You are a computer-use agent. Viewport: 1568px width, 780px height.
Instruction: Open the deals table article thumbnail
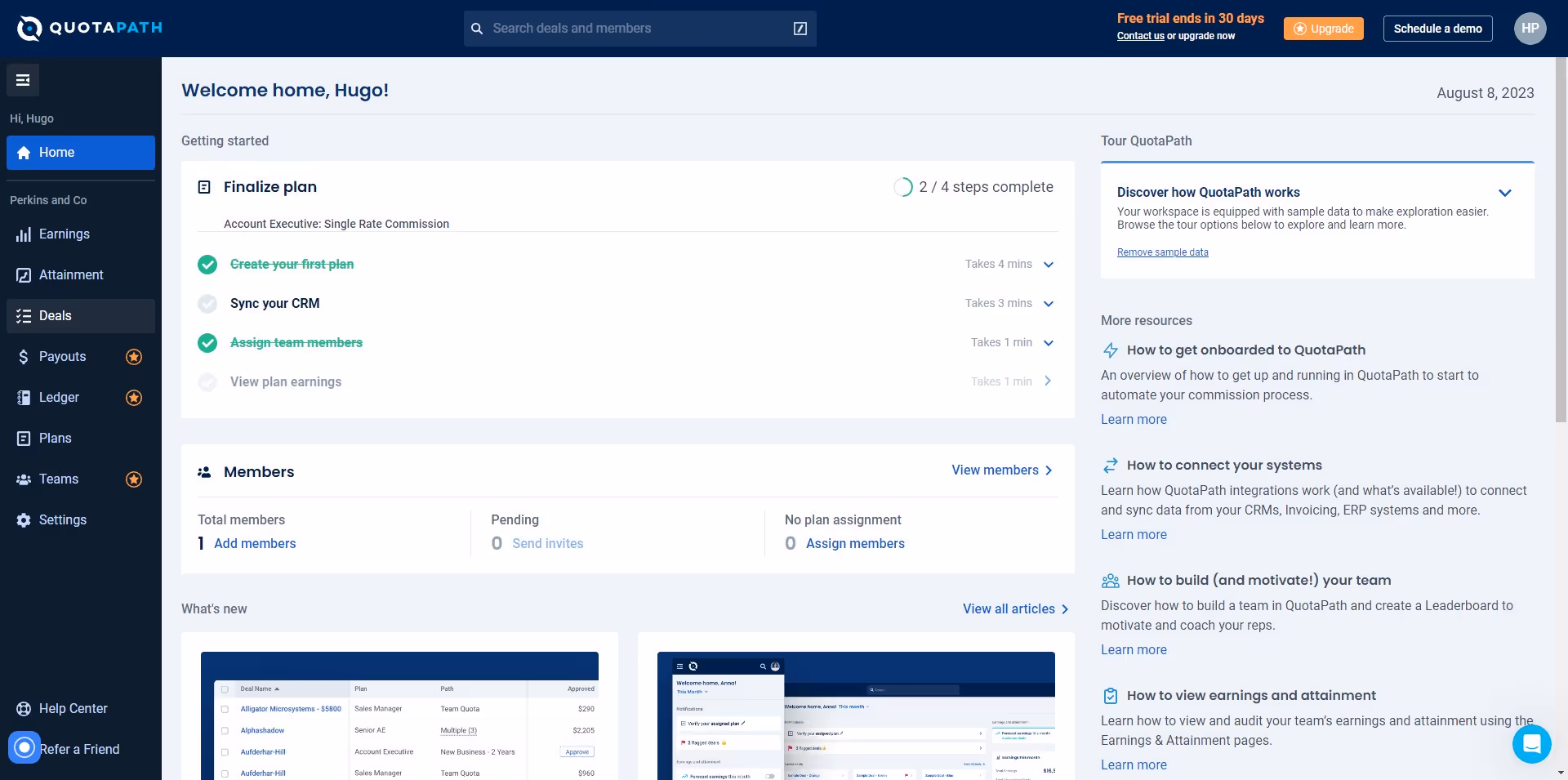coord(399,715)
